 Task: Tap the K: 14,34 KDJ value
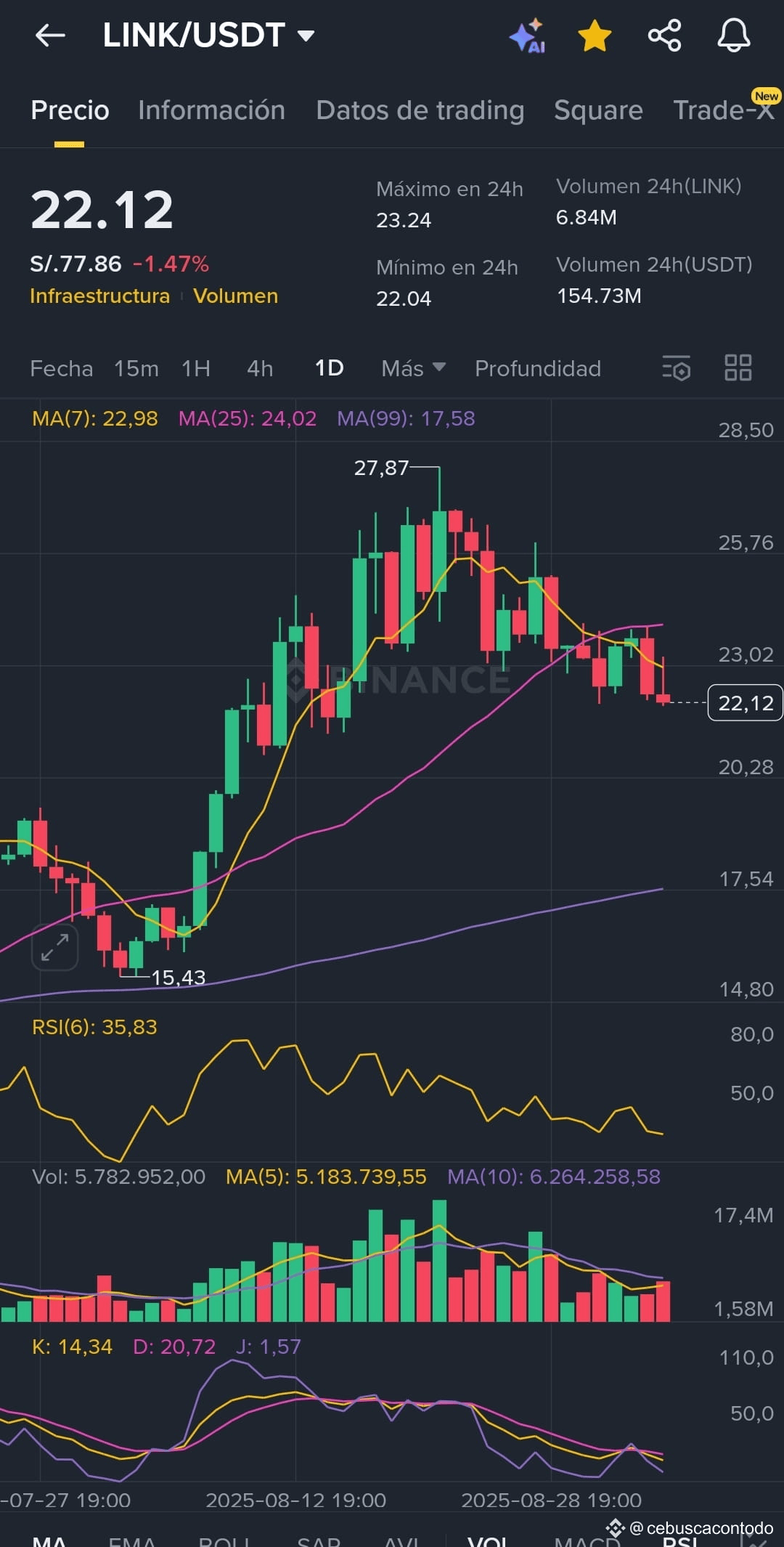(x=72, y=1347)
